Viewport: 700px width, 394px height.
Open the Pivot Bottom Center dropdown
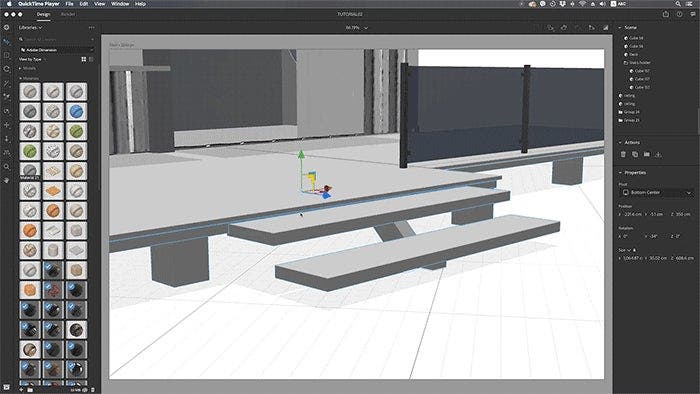tap(657, 192)
